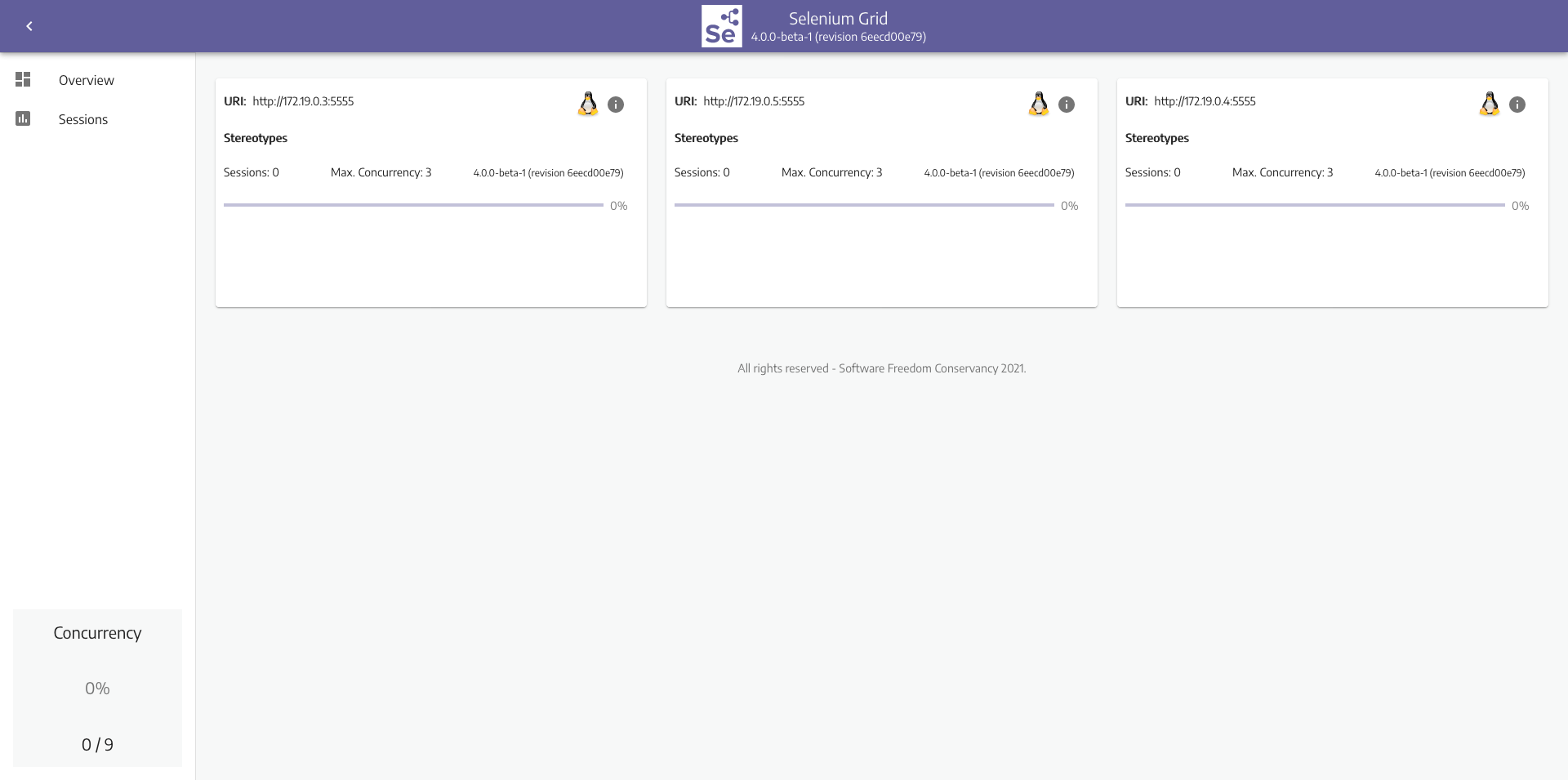1568x780 pixels.
Task: Click the 0% usage value on node 172.19.0.3
Action: point(619,206)
